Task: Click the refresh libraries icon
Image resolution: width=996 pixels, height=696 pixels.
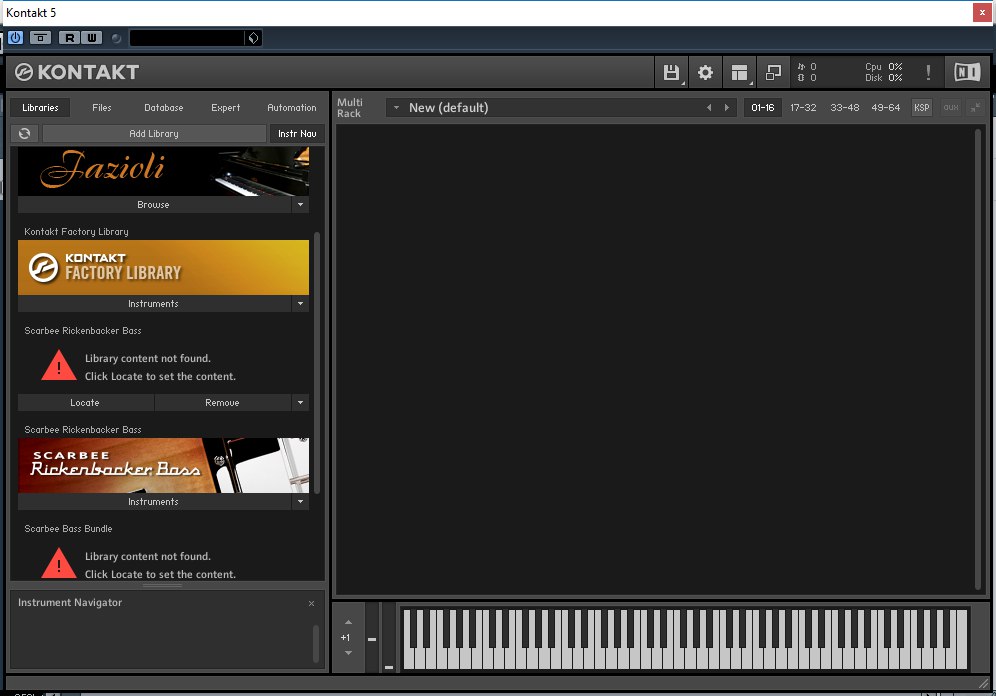Action: point(25,133)
